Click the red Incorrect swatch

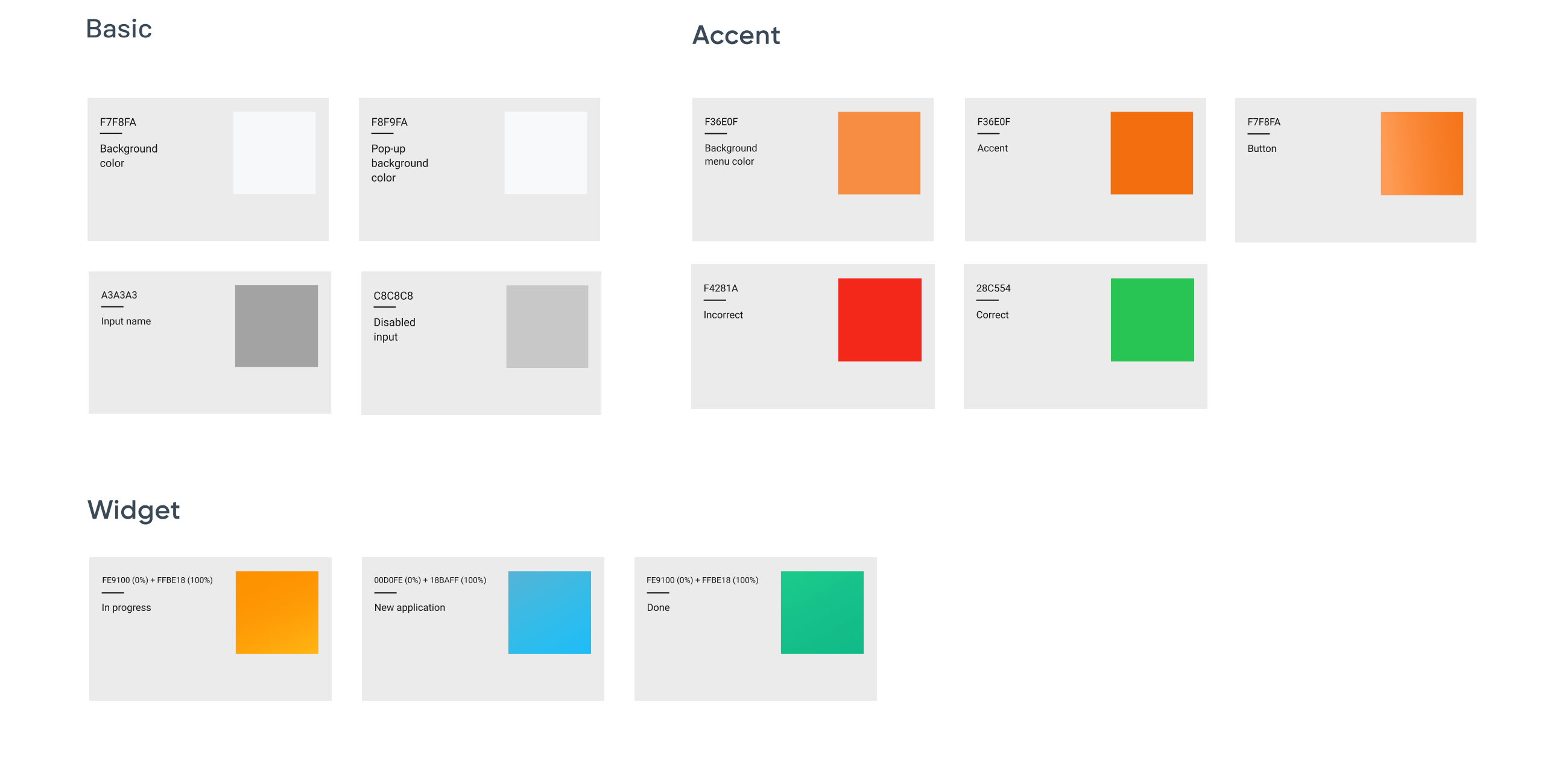[x=879, y=320]
